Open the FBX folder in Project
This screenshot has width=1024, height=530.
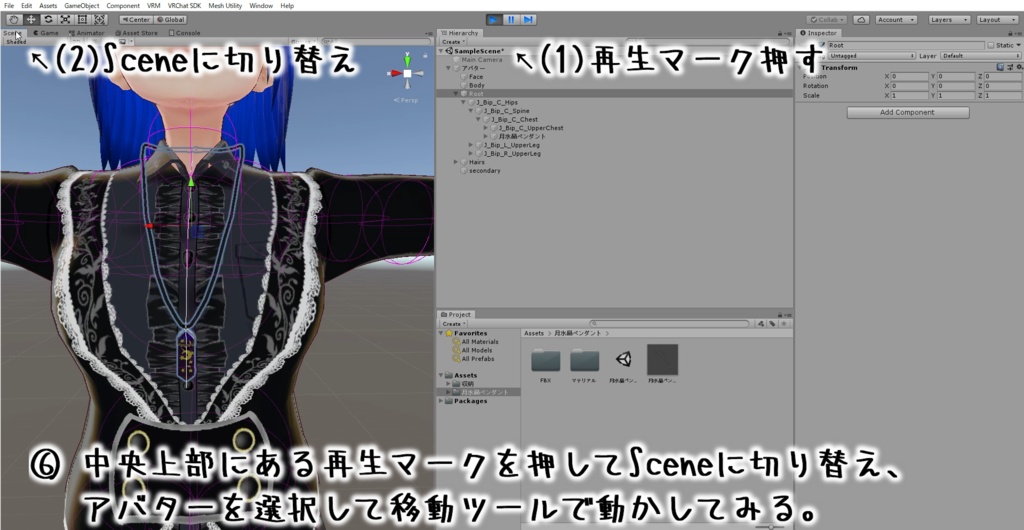point(546,361)
